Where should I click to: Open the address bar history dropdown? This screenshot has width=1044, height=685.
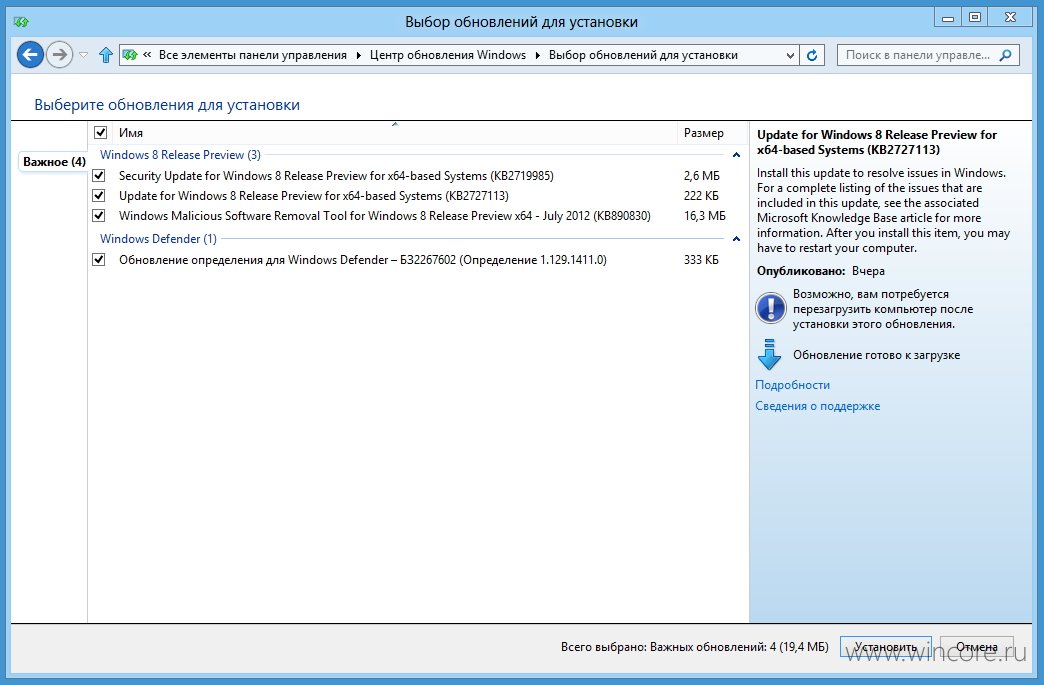[x=790, y=55]
